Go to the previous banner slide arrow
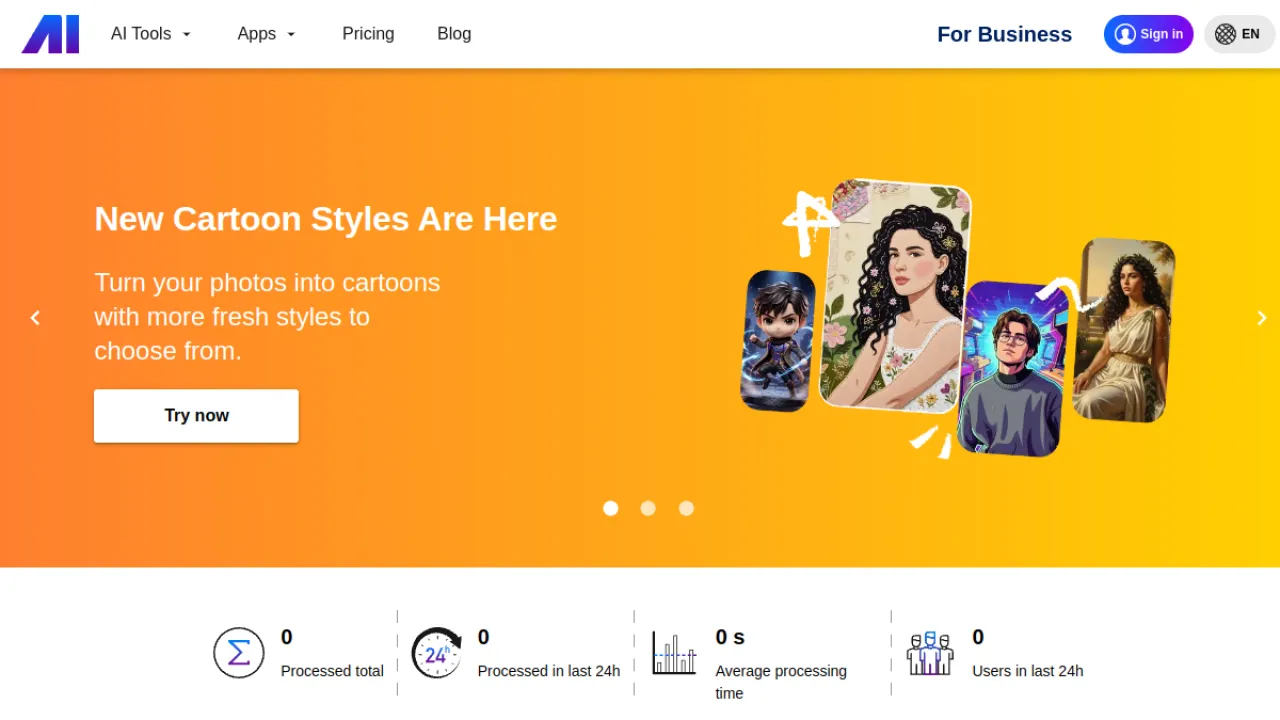The width and height of the screenshot is (1280, 720). point(35,318)
